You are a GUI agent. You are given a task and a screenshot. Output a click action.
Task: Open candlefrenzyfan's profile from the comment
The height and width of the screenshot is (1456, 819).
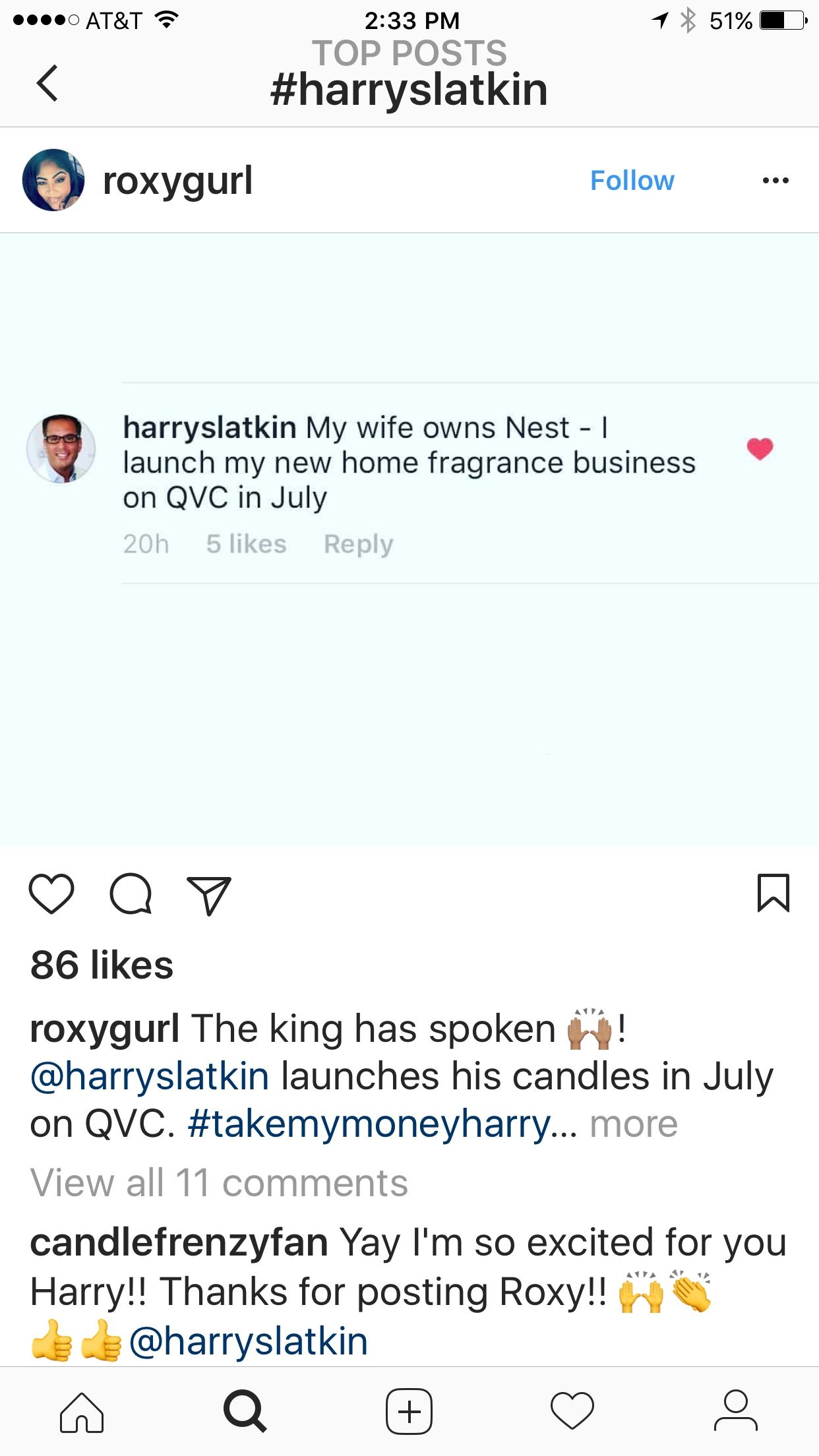point(179,1243)
